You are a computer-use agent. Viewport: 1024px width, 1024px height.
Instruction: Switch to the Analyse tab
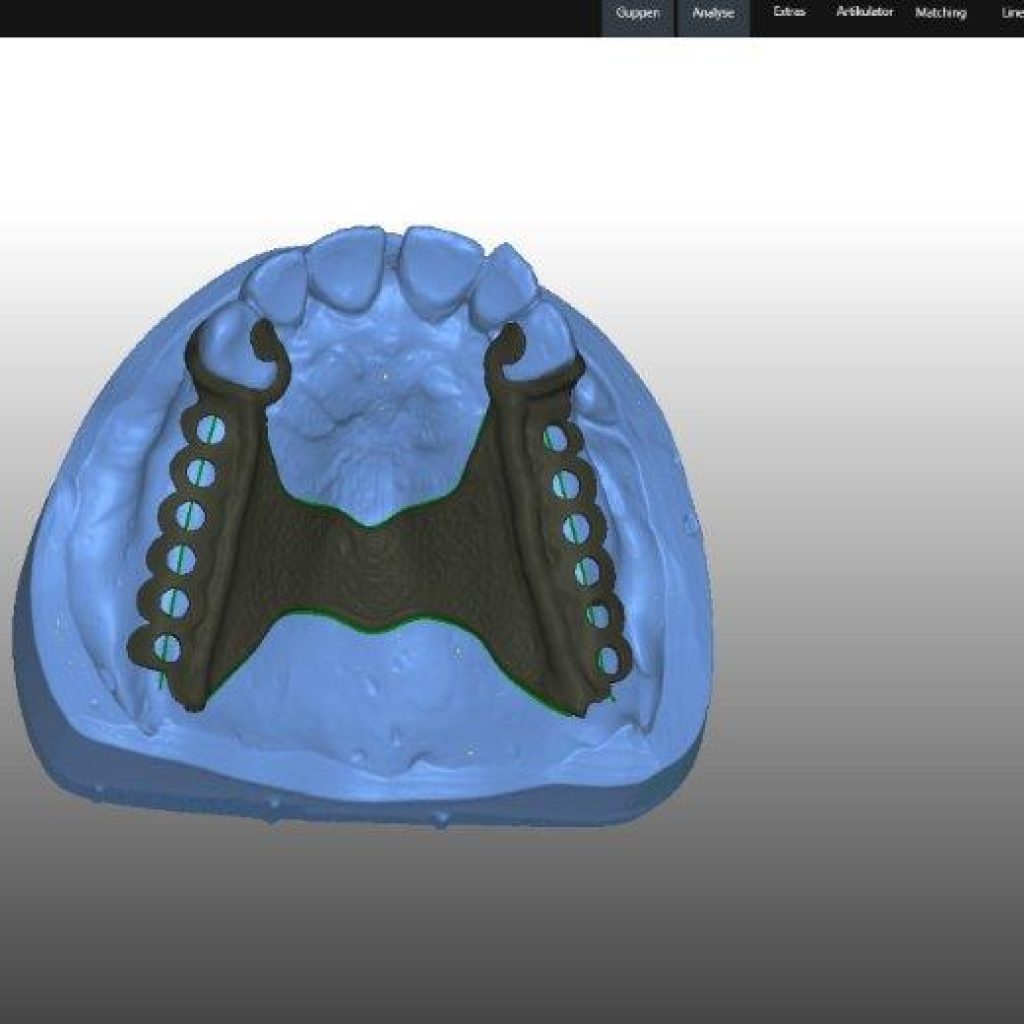tap(713, 14)
